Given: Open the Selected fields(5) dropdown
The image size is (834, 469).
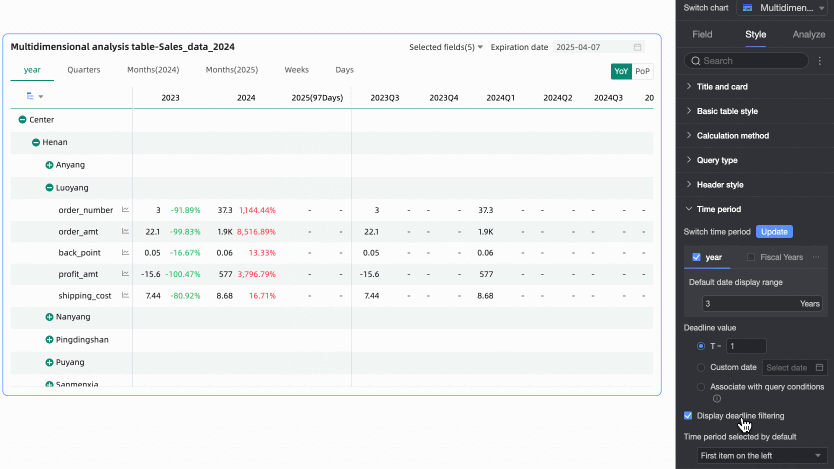Looking at the screenshot, I should [446, 47].
